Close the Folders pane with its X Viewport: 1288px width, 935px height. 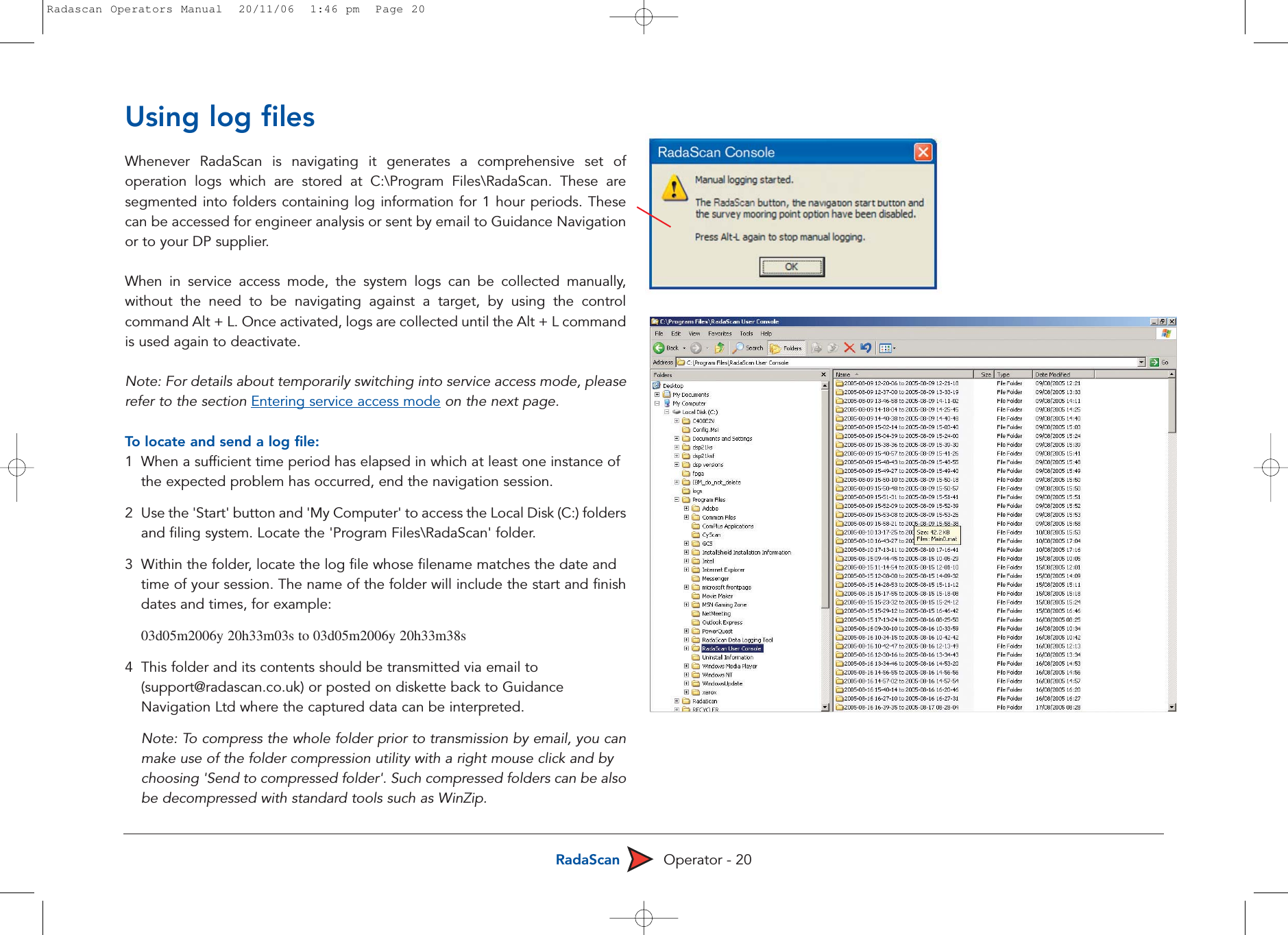pos(824,375)
